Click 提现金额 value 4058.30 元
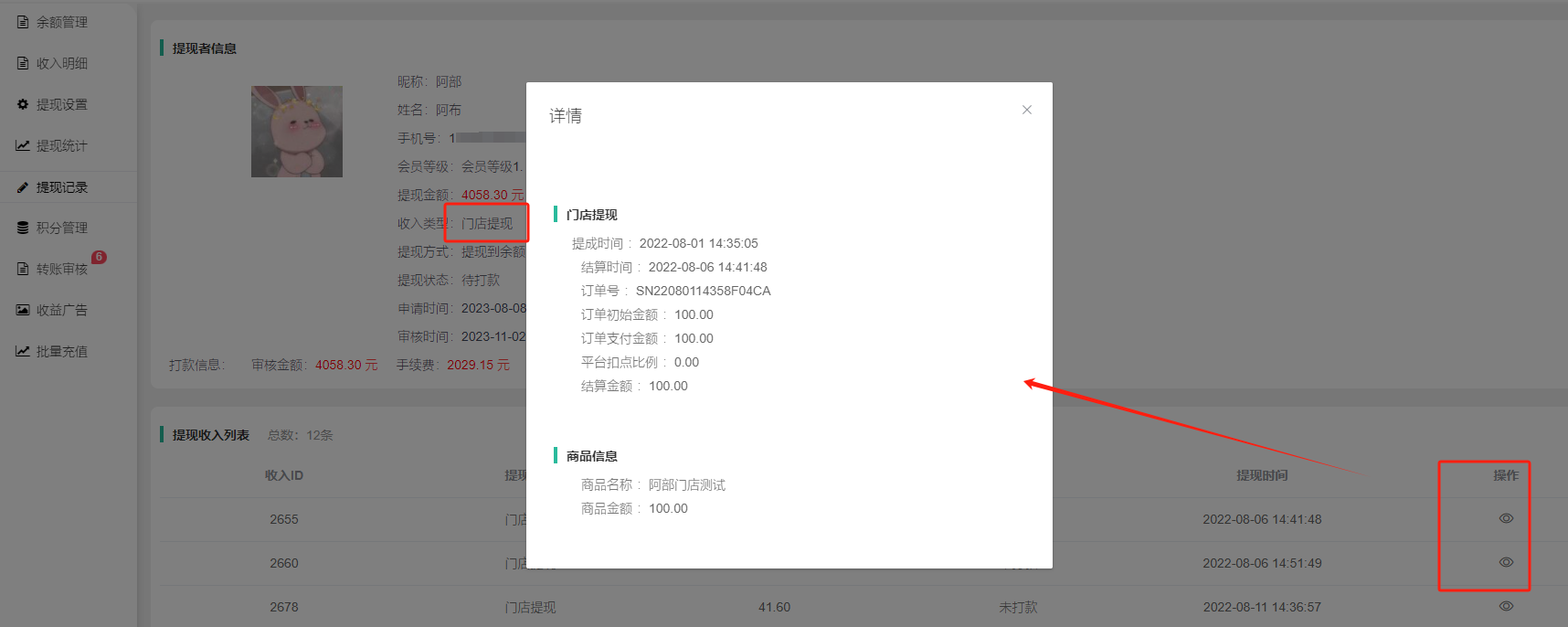Viewport: 1568px width, 627px height. click(493, 195)
